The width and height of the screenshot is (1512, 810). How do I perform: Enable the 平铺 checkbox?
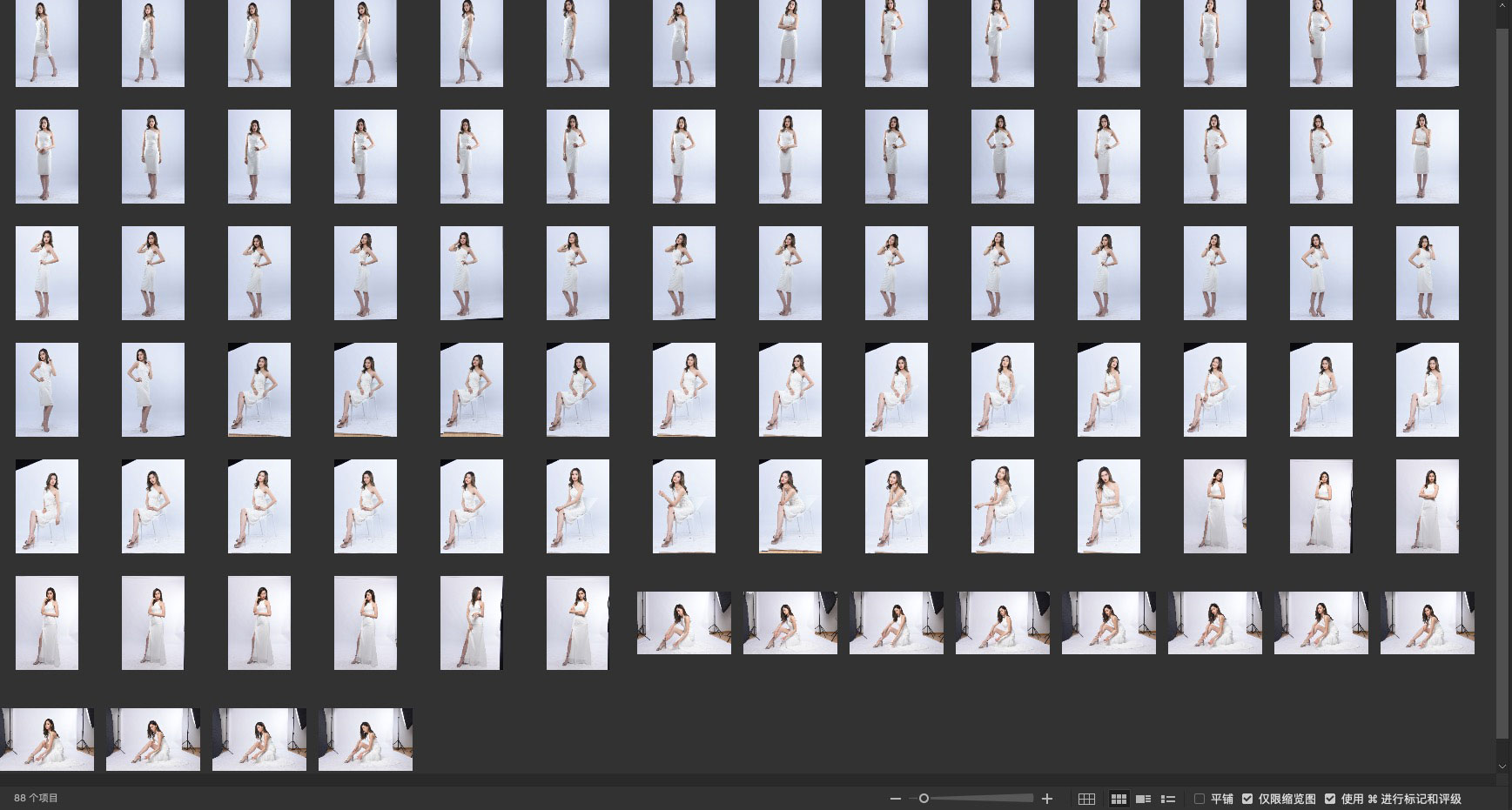point(1200,799)
